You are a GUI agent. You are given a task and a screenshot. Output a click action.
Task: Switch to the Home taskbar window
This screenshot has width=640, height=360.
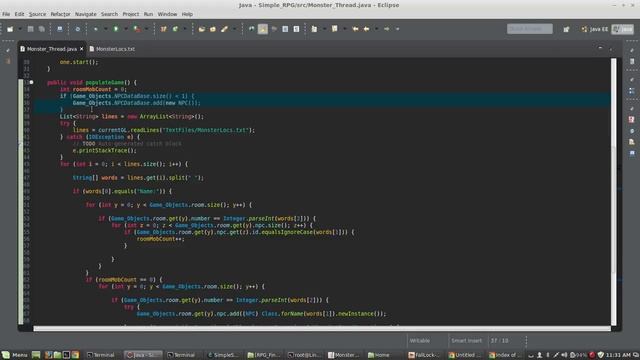(378, 355)
